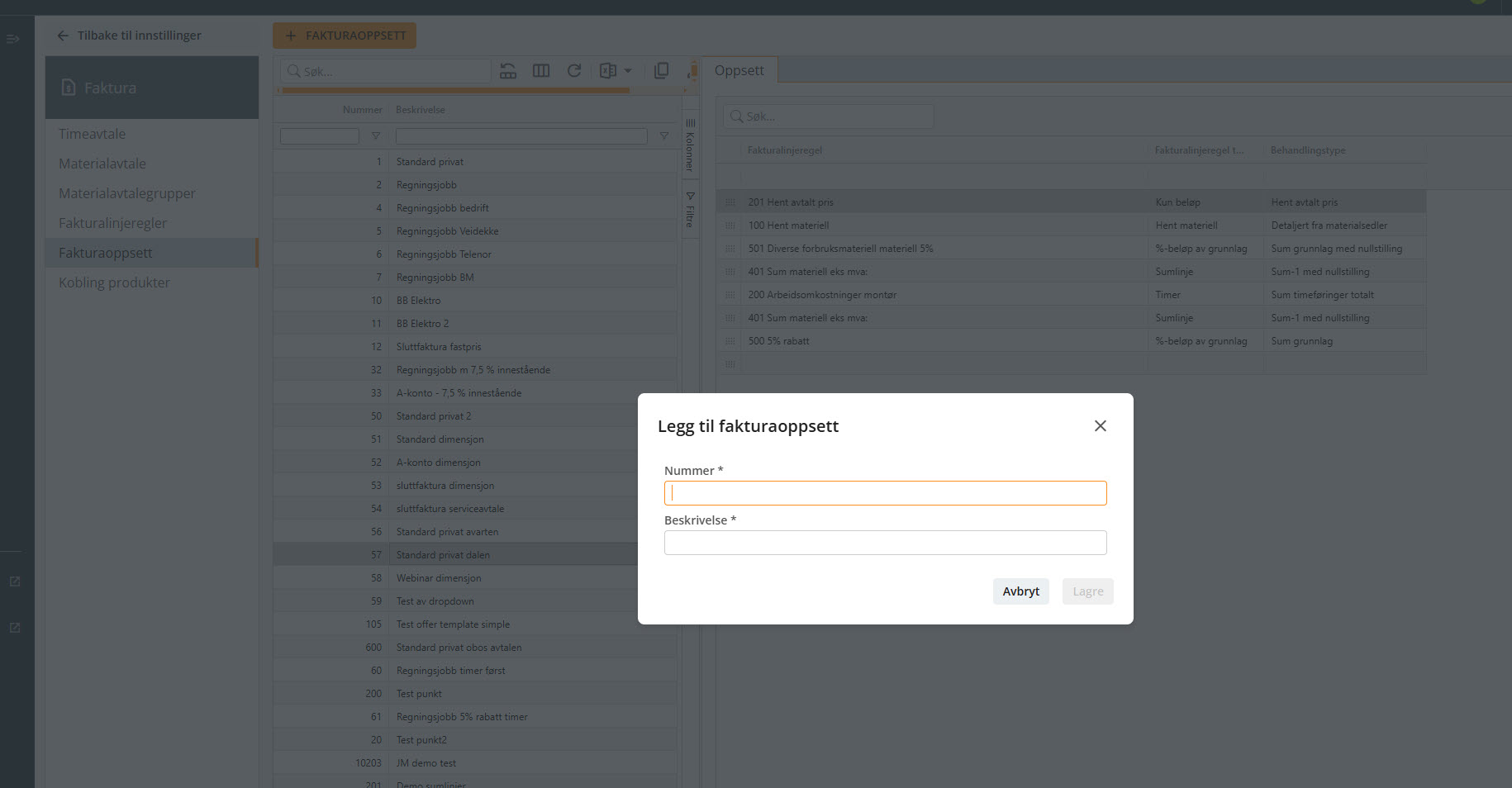Screen dimensions: 1512x788
Task: Click the horizontal scrollbar under list toolbar
Action: click(456, 91)
